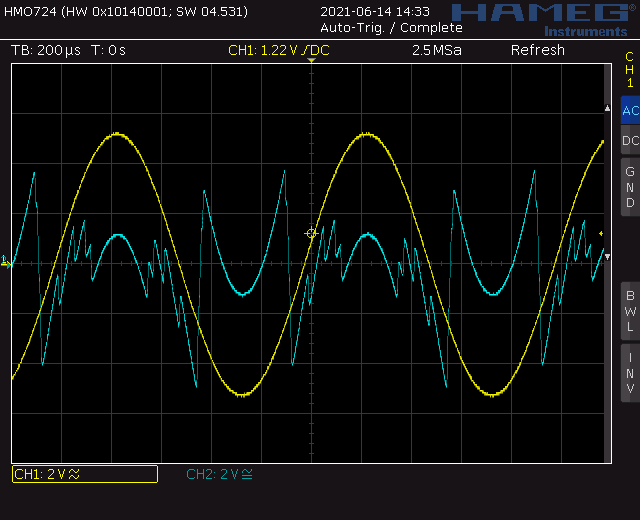Click the small yellow trigger level marker
The height and width of the screenshot is (520, 640).
pyautogui.click(x=601, y=233)
